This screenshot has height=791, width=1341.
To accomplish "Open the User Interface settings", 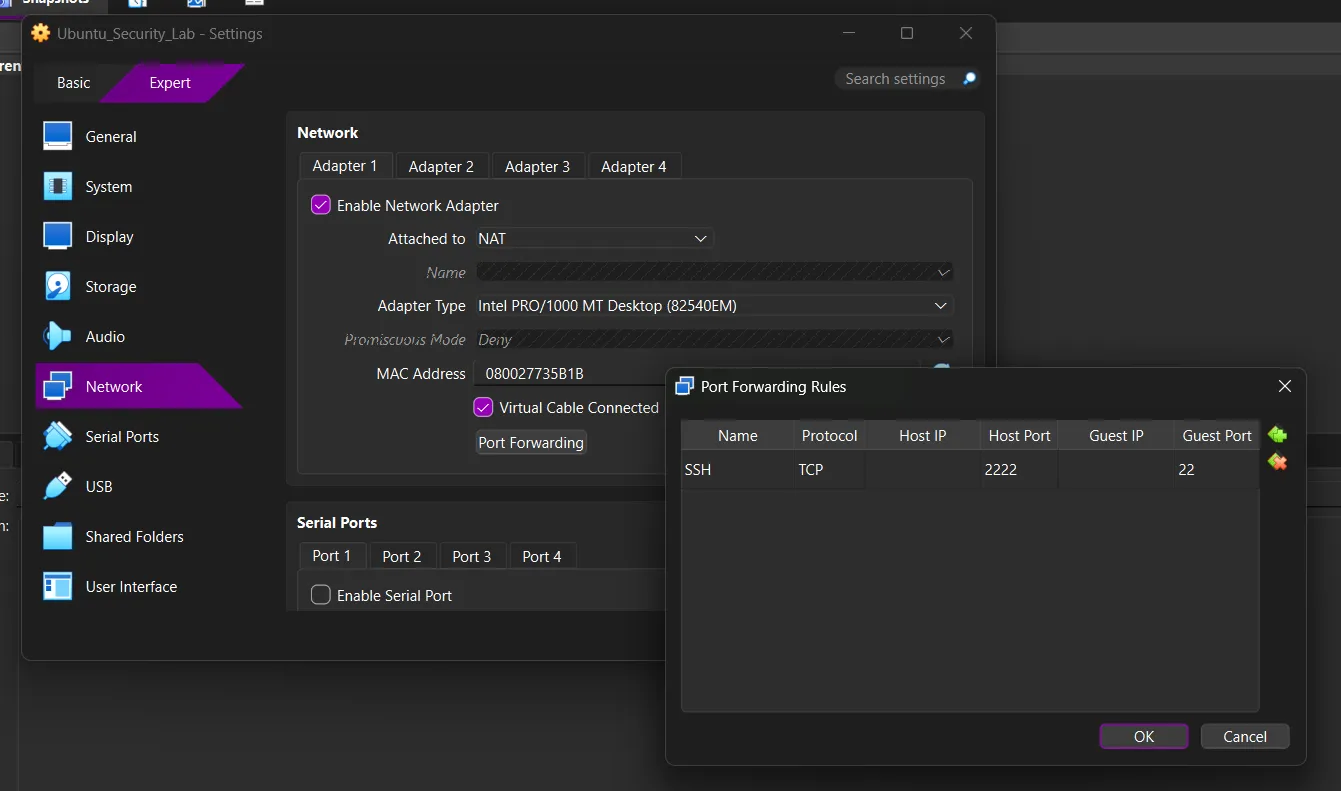I will tap(129, 586).
